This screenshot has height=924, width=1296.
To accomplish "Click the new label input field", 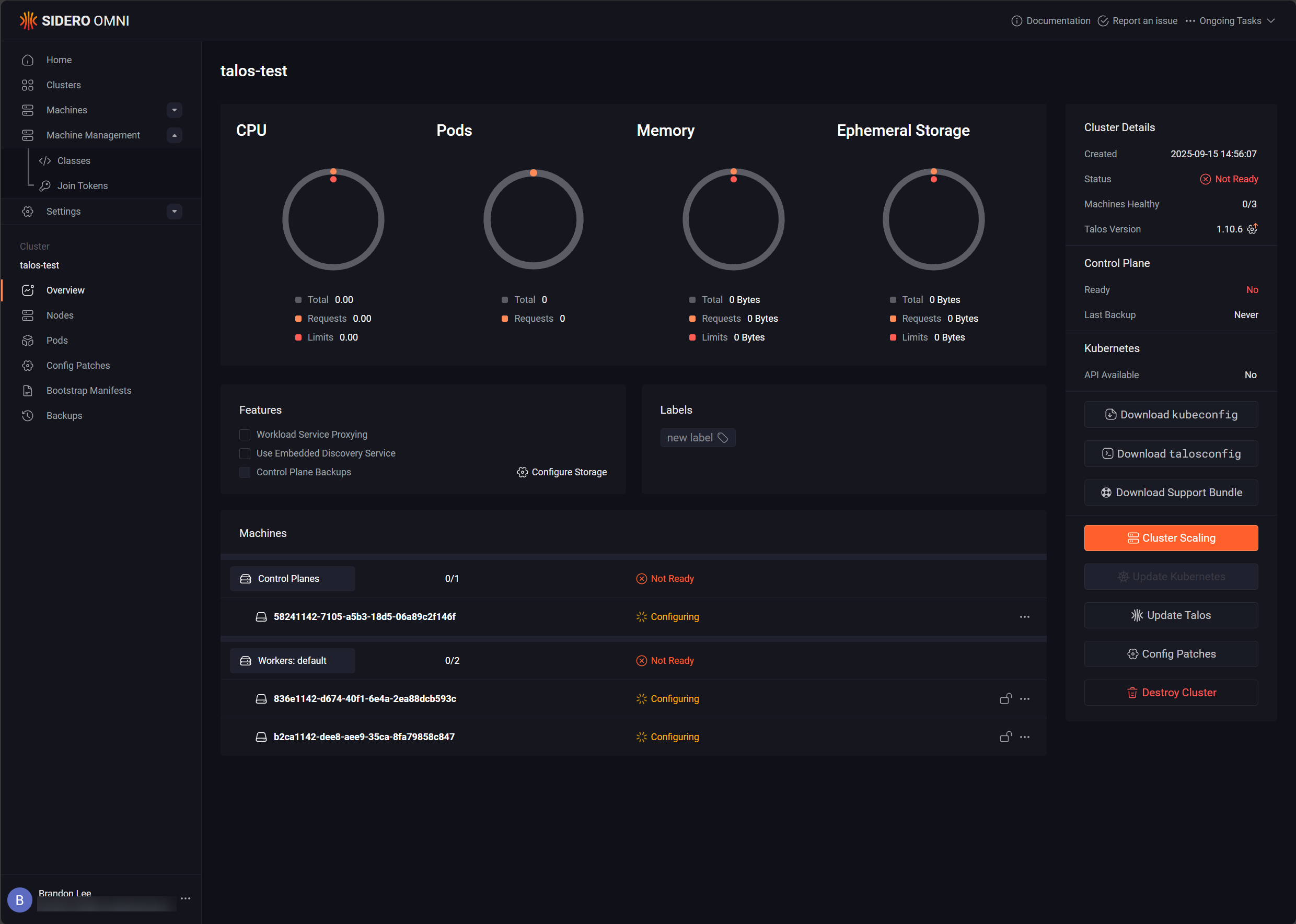I will [x=689, y=438].
